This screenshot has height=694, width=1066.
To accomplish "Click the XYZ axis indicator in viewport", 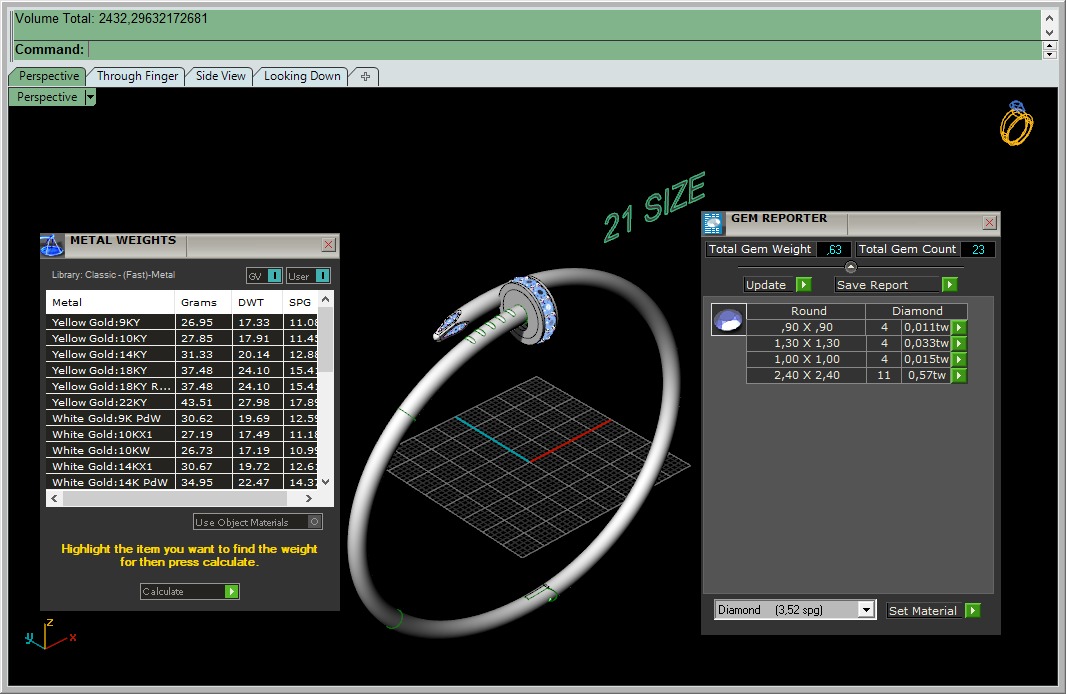I will (50, 635).
